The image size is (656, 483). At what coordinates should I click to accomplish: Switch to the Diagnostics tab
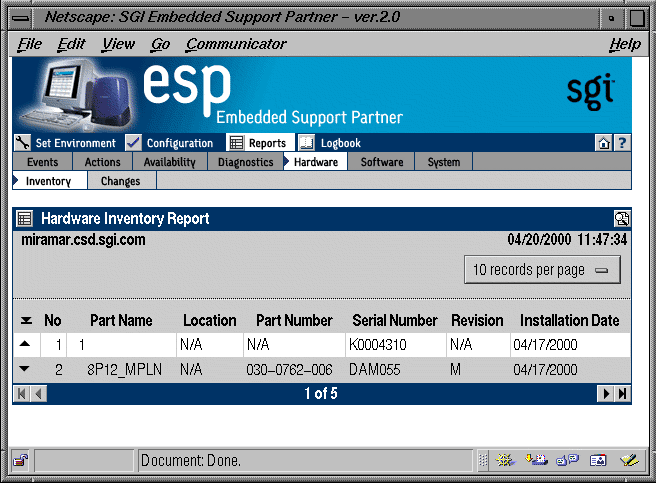click(x=246, y=162)
